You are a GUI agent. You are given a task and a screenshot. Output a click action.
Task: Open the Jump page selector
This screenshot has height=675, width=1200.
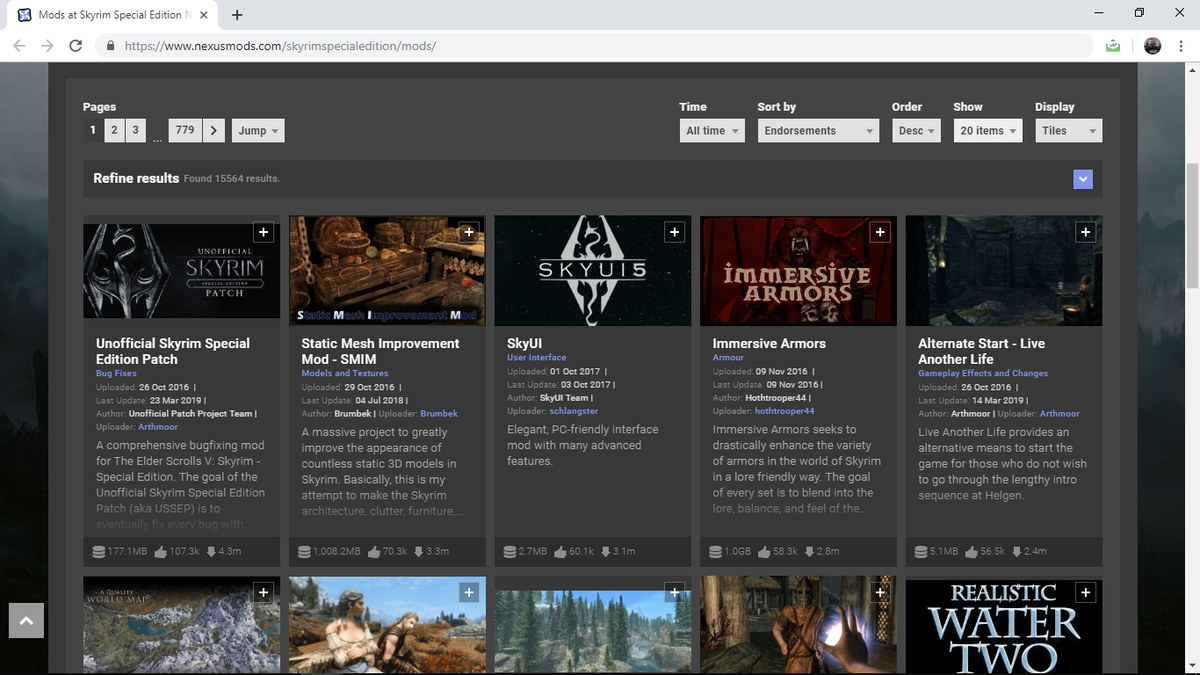257,130
